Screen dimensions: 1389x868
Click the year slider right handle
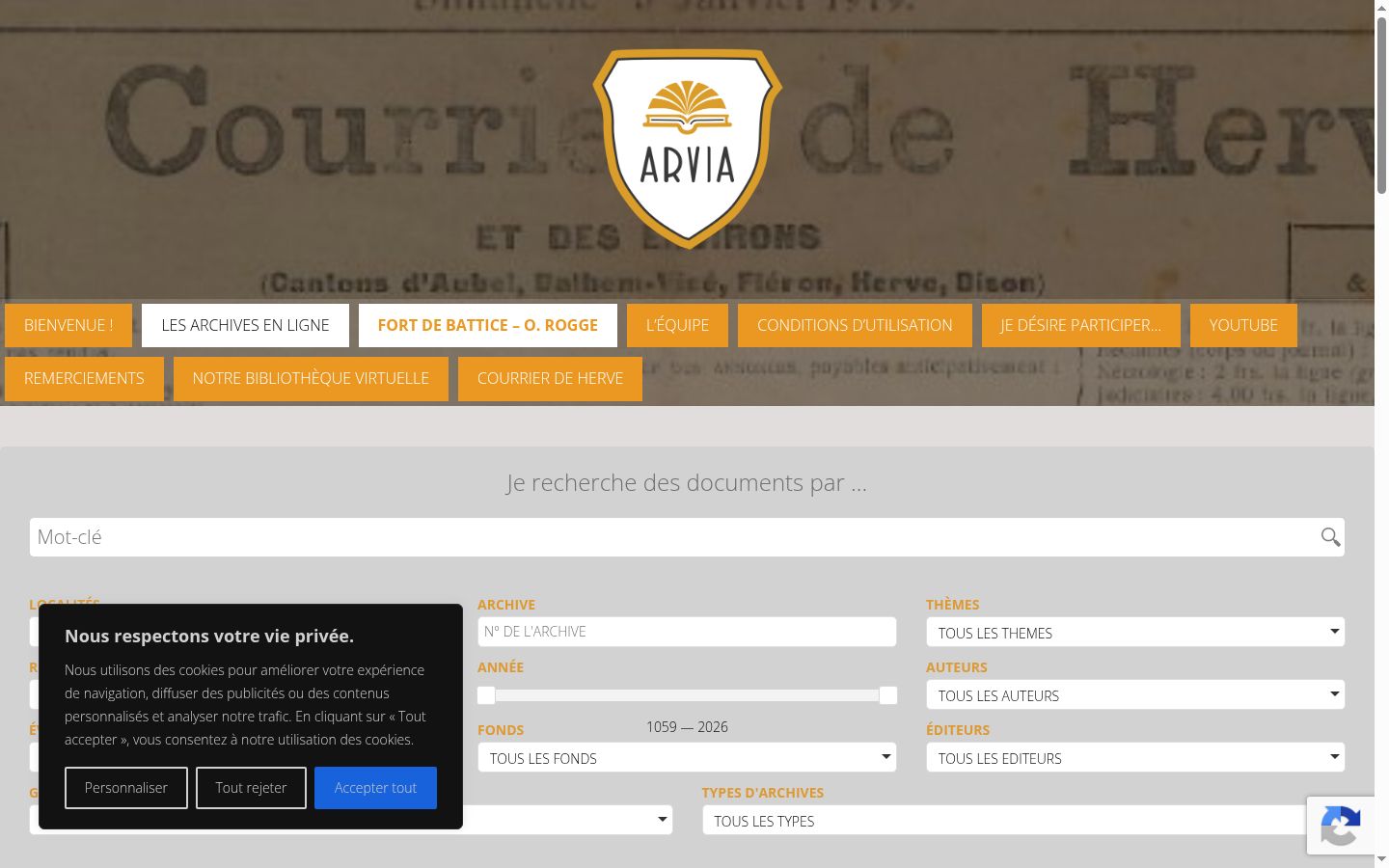(x=888, y=695)
